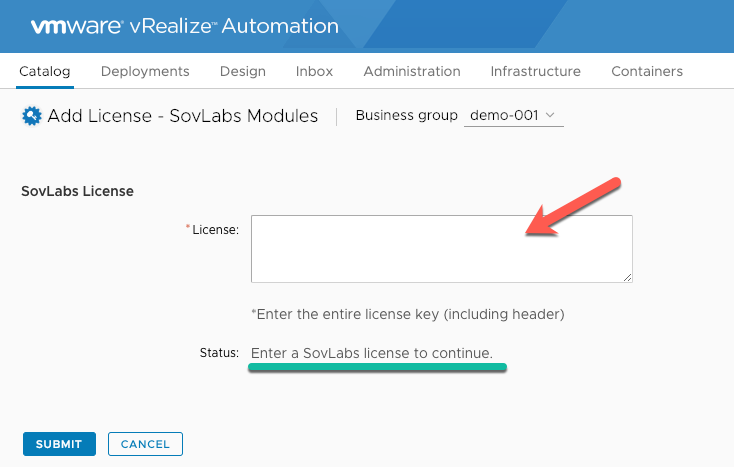Switch to the Catalog tab
The image size is (734, 467).
[44, 71]
